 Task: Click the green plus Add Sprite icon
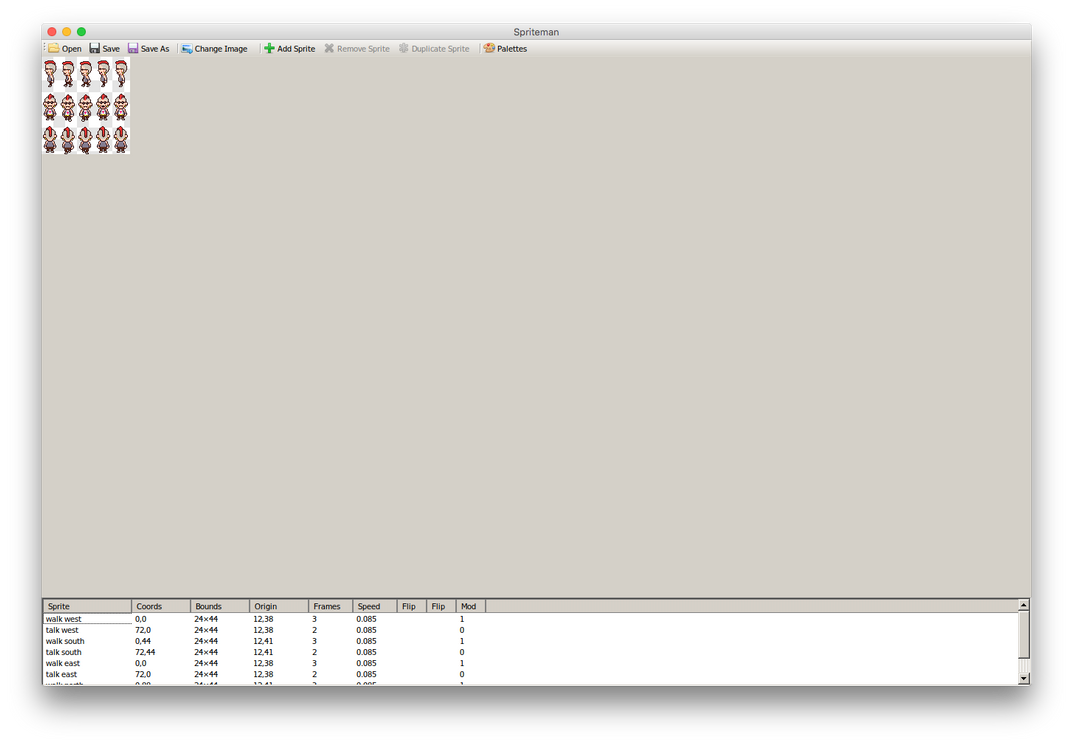pyautogui.click(x=269, y=49)
